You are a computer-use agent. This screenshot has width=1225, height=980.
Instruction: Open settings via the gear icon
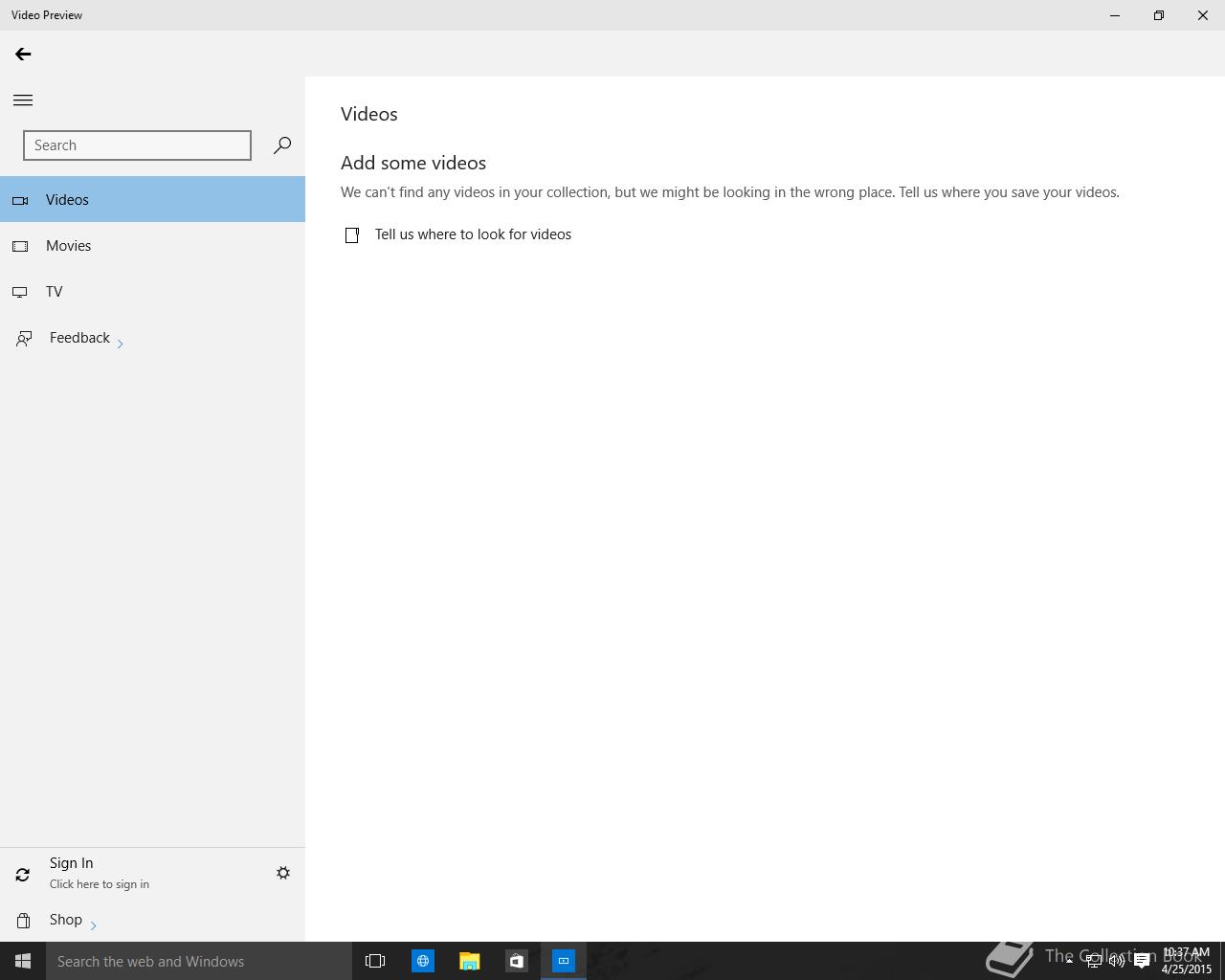pos(283,873)
